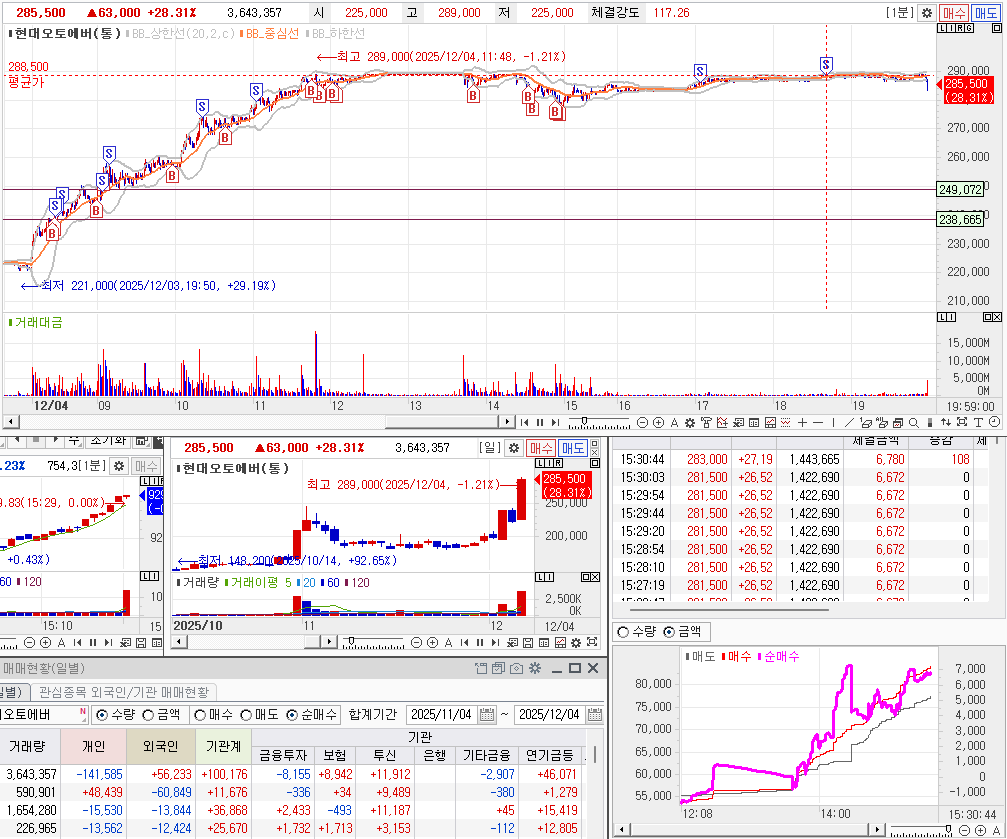Click 매수 button on daily chart
This screenshot has height=839, width=1007.
tap(541, 448)
